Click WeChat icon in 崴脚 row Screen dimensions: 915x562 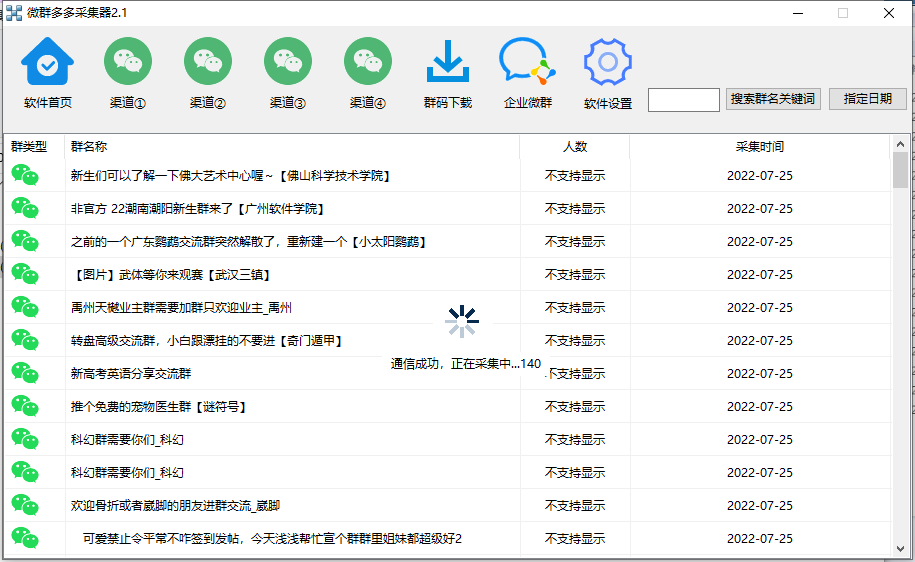click(x=25, y=505)
